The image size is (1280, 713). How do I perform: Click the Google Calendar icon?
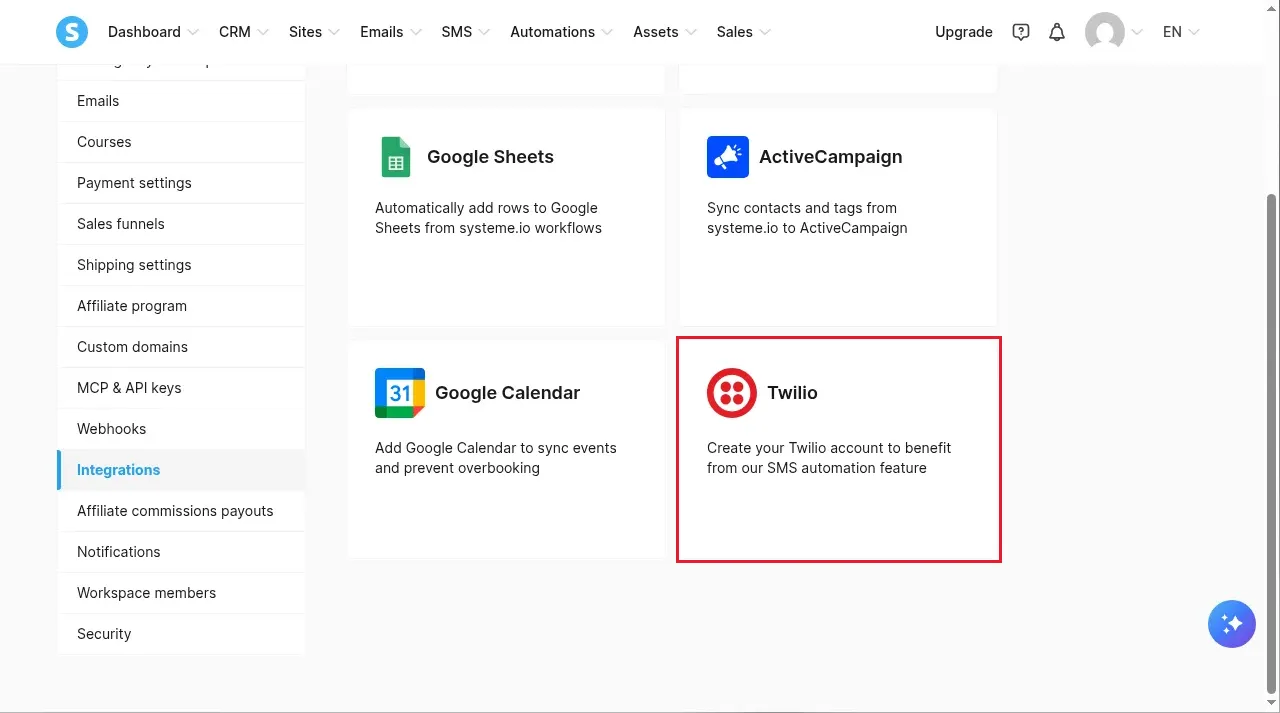[x=400, y=393]
